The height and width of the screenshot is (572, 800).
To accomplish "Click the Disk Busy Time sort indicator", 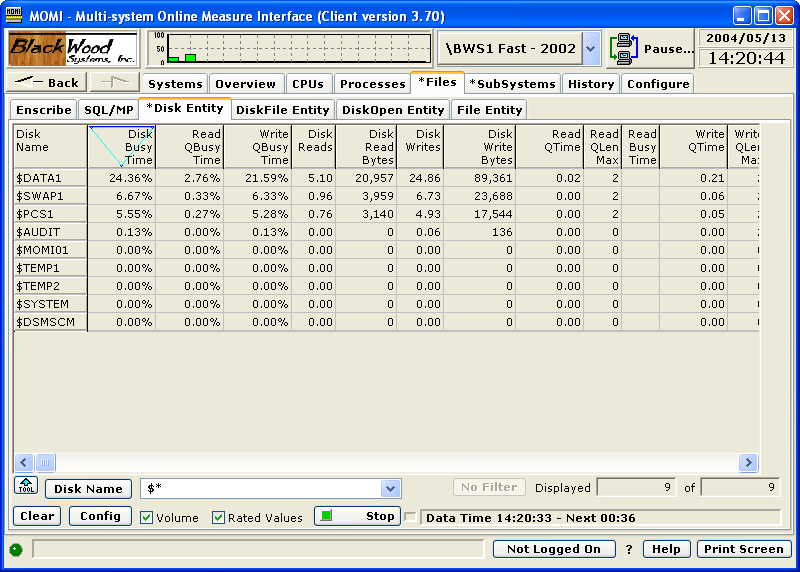I will pyautogui.click(x=120, y=145).
